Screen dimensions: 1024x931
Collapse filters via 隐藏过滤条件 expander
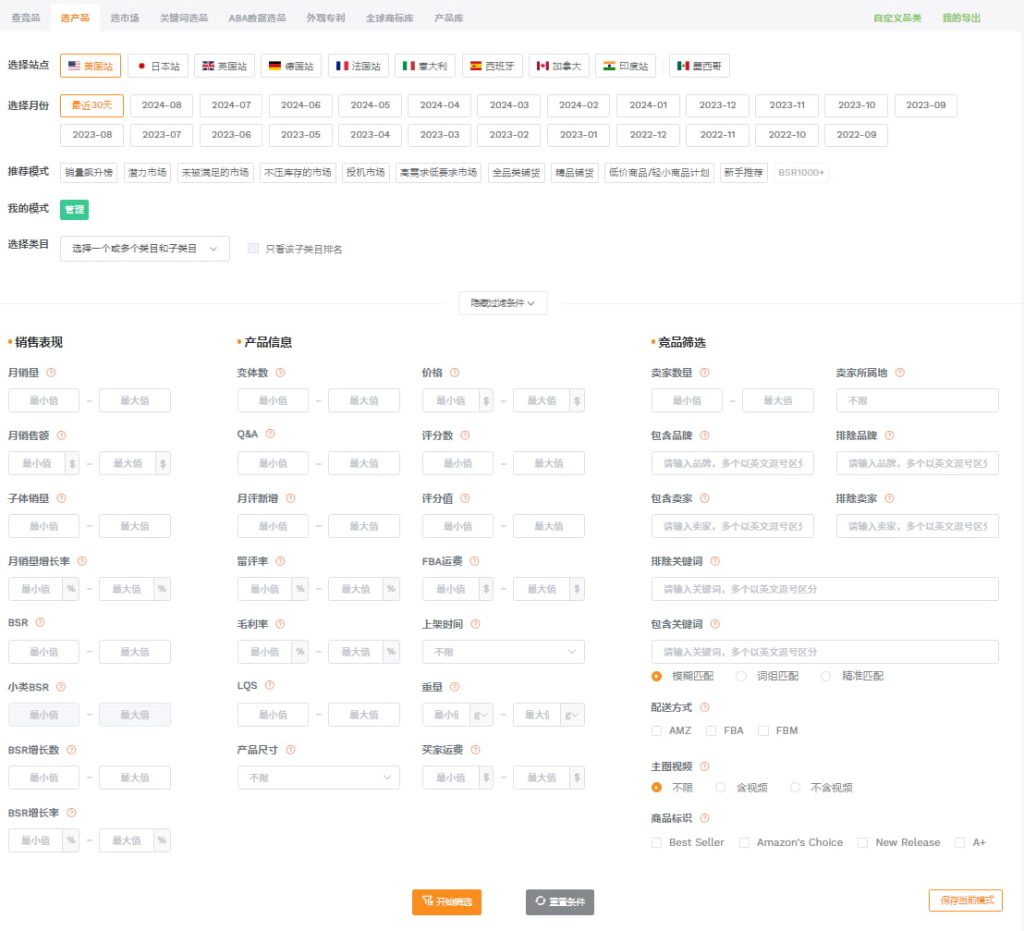(503, 302)
